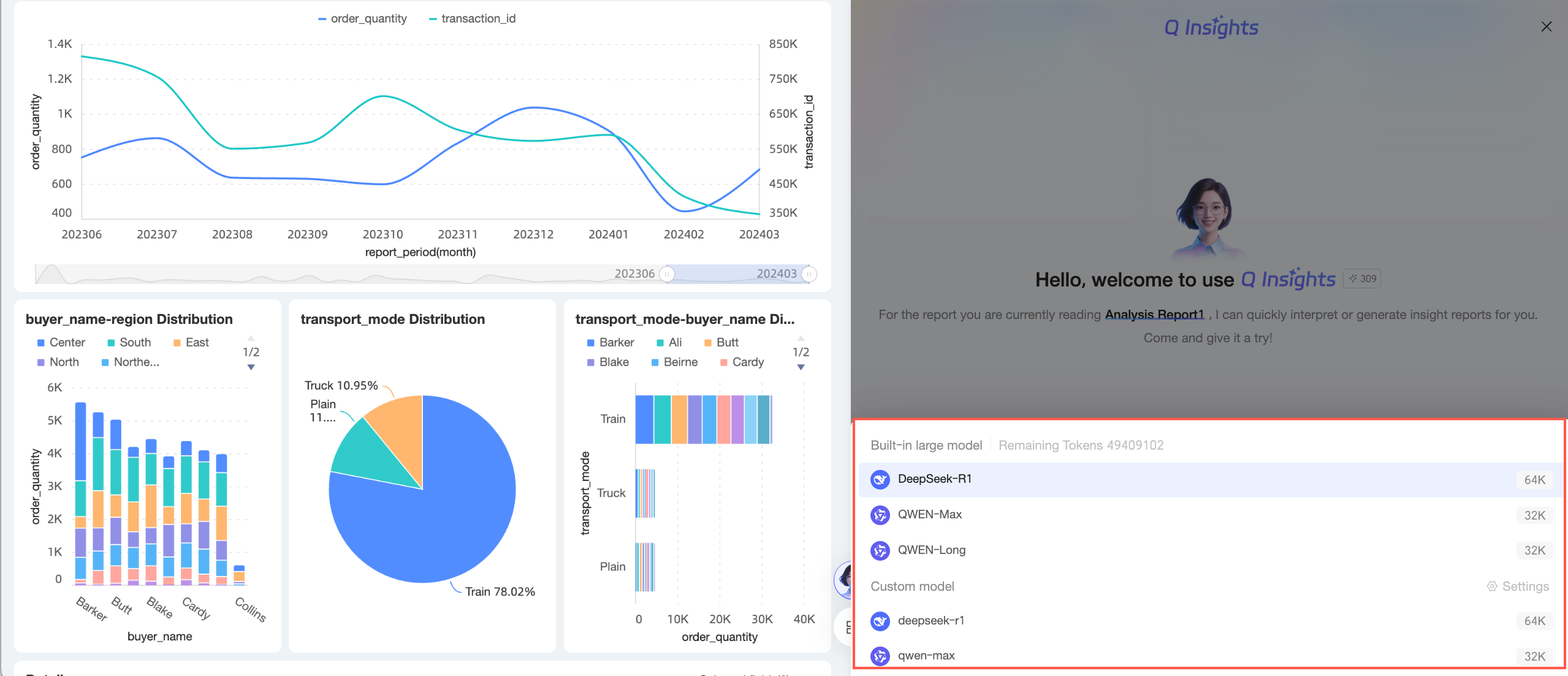The width and height of the screenshot is (1568, 676).
Task: Click floating assistant avatar on dashboard edge
Action: point(844,579)
